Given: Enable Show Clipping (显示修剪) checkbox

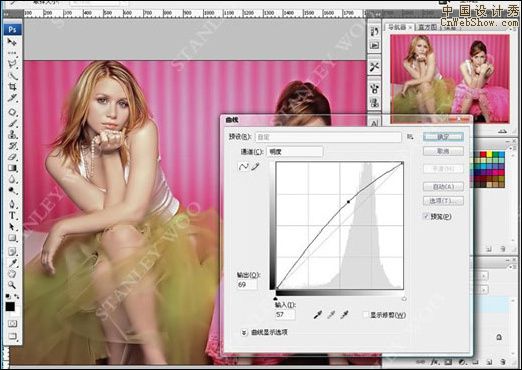Looking at the screenshot, I should pos(366,315).
